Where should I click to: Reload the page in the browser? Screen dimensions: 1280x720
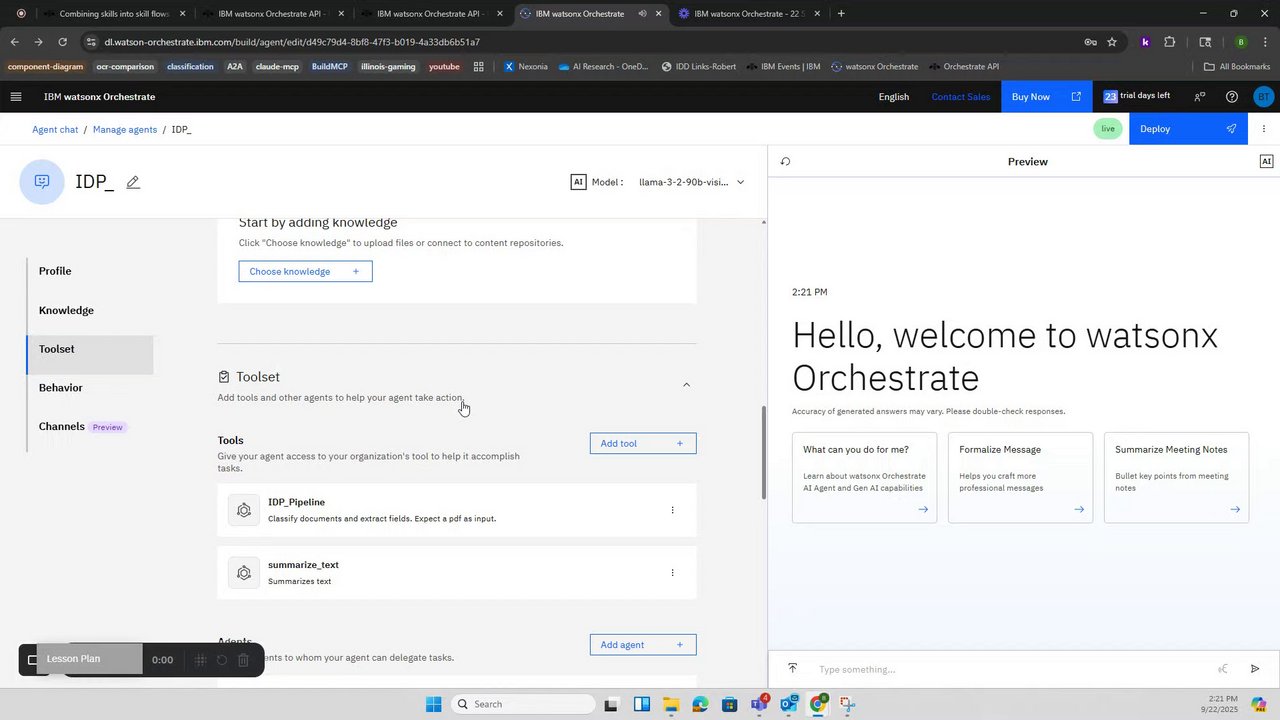click(x=62, y=42)
